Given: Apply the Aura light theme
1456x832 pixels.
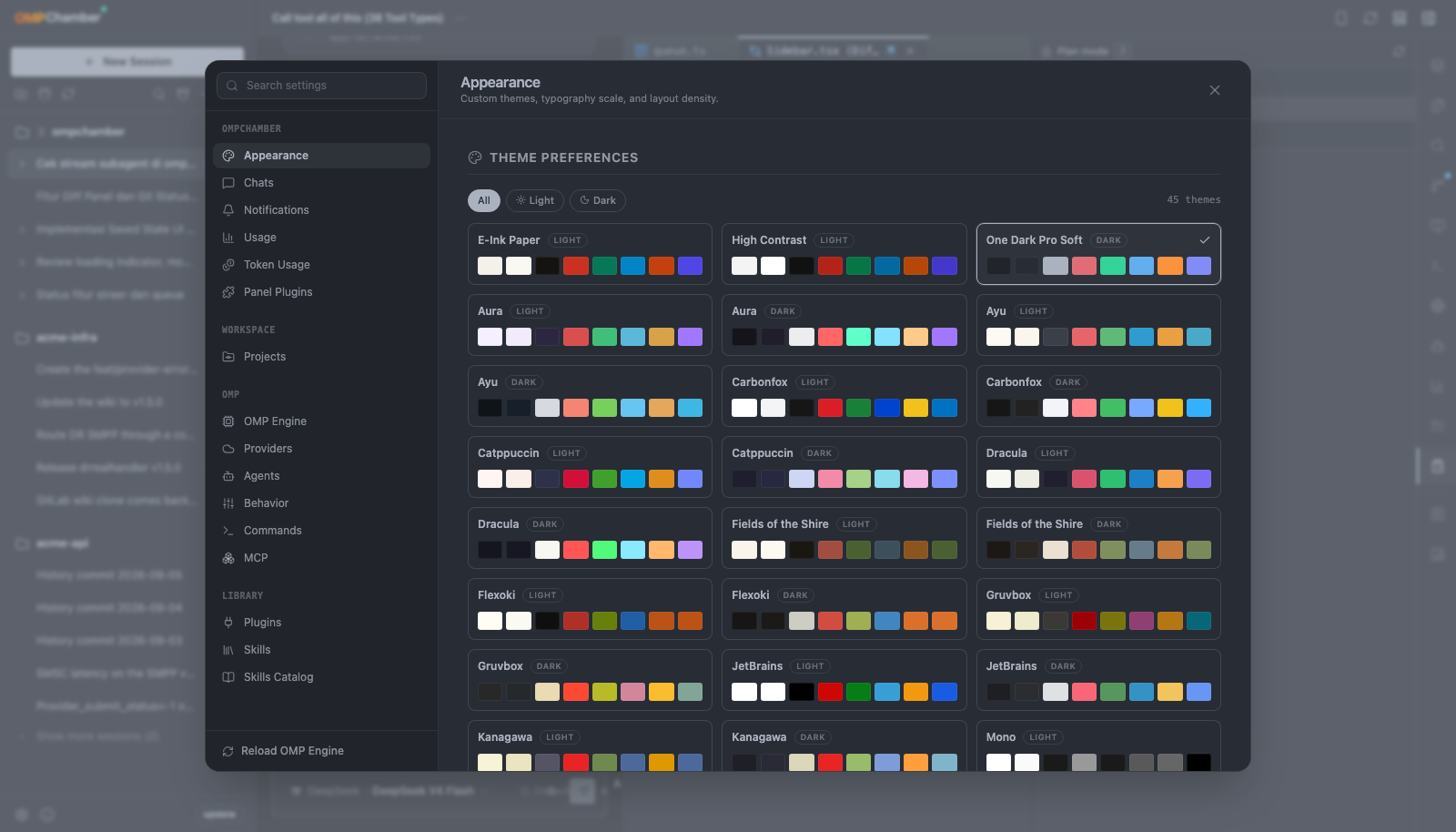Looking at the screenshot, I should [590, 325].
